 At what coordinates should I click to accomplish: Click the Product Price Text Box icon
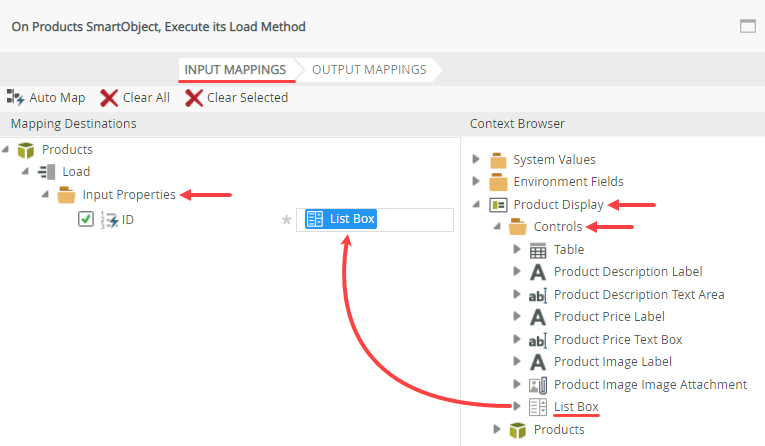(x=538, y=340)
